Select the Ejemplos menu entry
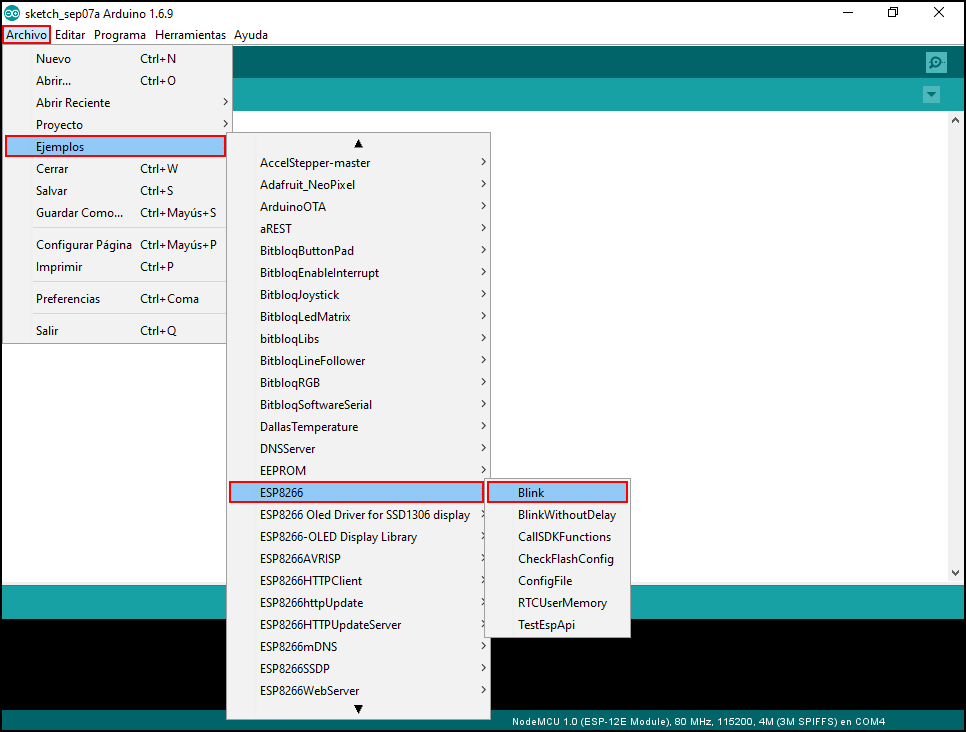Image resolution: width=966 pixels, height=732 pixels. pos(116,147)
